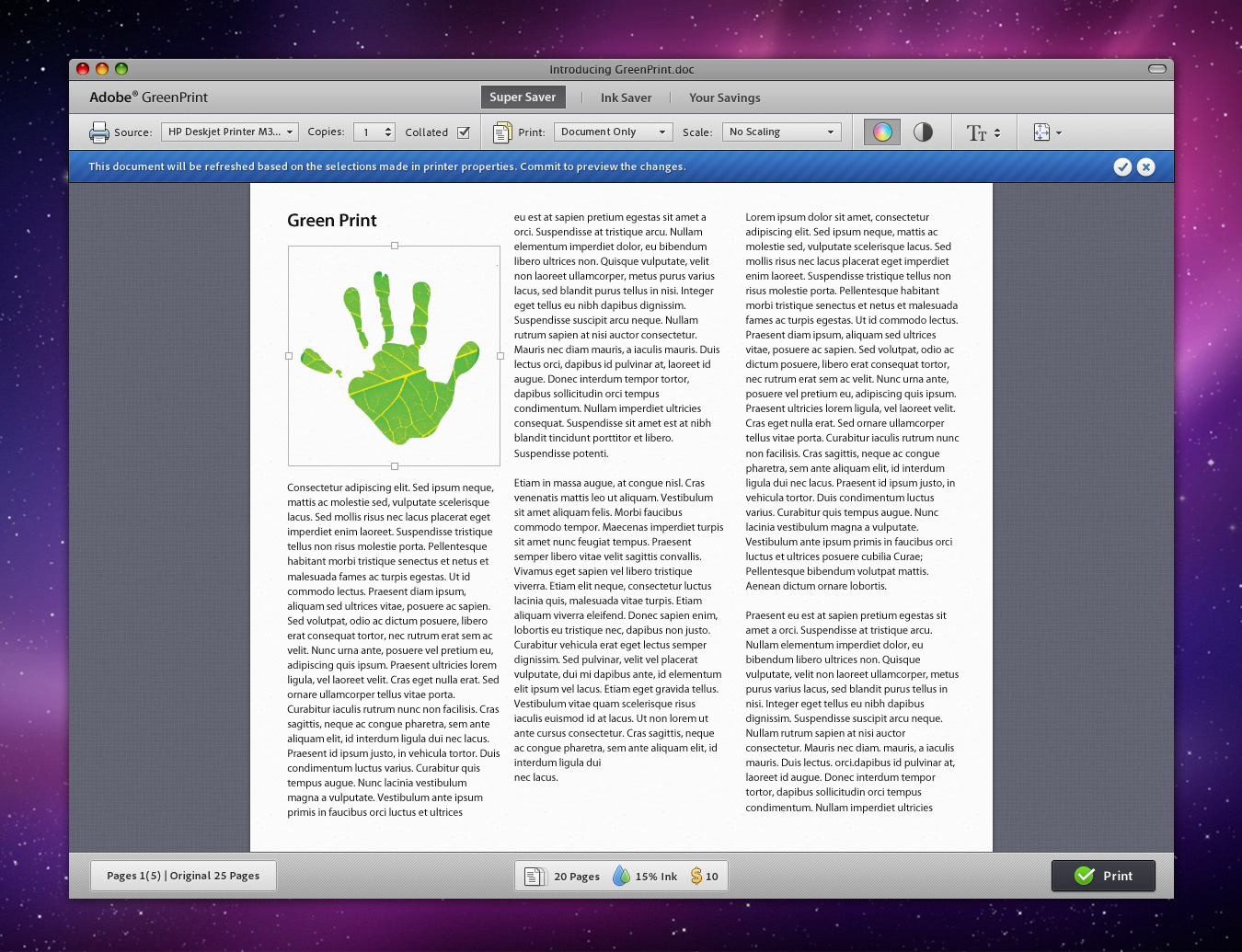Click the "Source:" label
The image size is (1242, 952).
[133, 132]
